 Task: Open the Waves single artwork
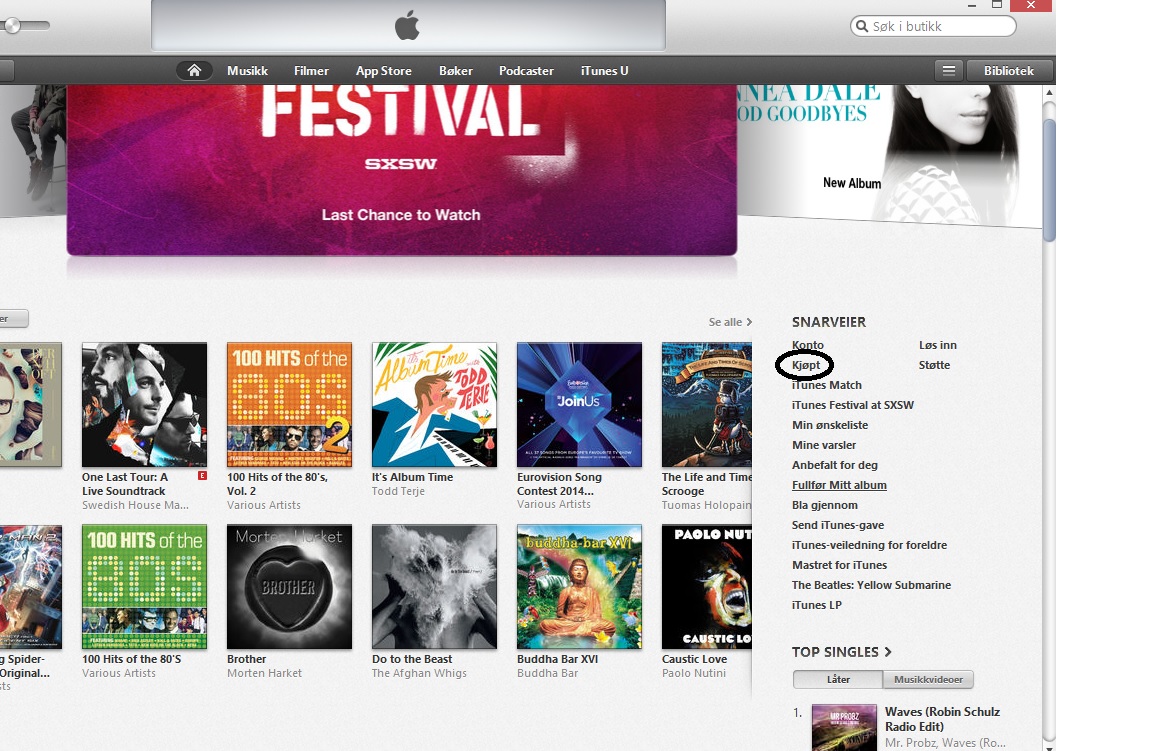point(844,727)
